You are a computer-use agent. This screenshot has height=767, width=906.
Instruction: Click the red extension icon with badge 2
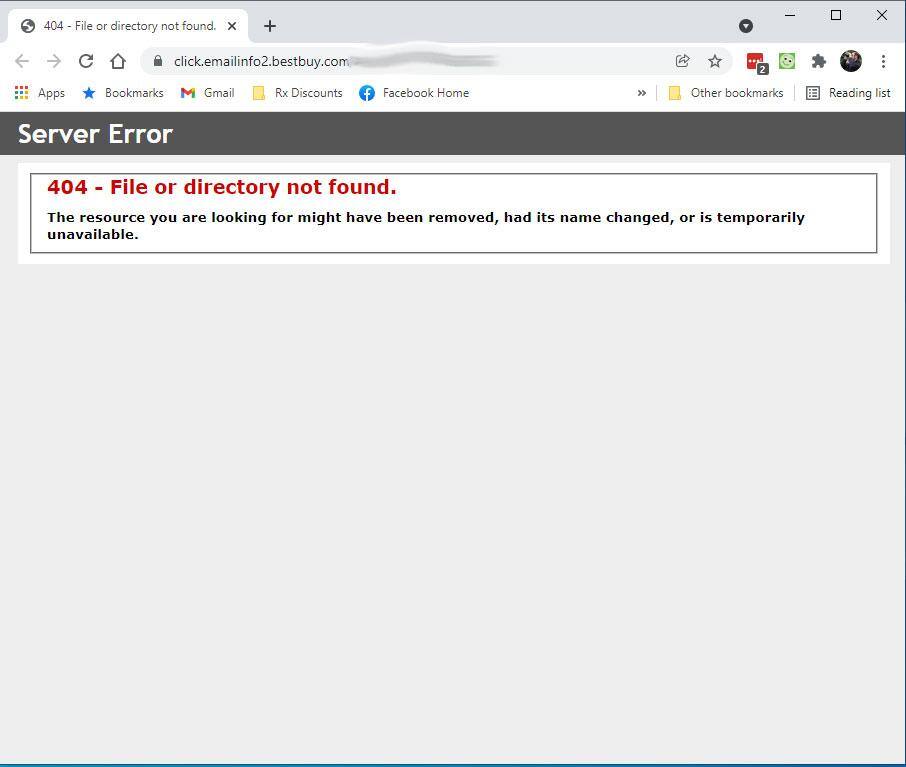(x=755, y=62)
